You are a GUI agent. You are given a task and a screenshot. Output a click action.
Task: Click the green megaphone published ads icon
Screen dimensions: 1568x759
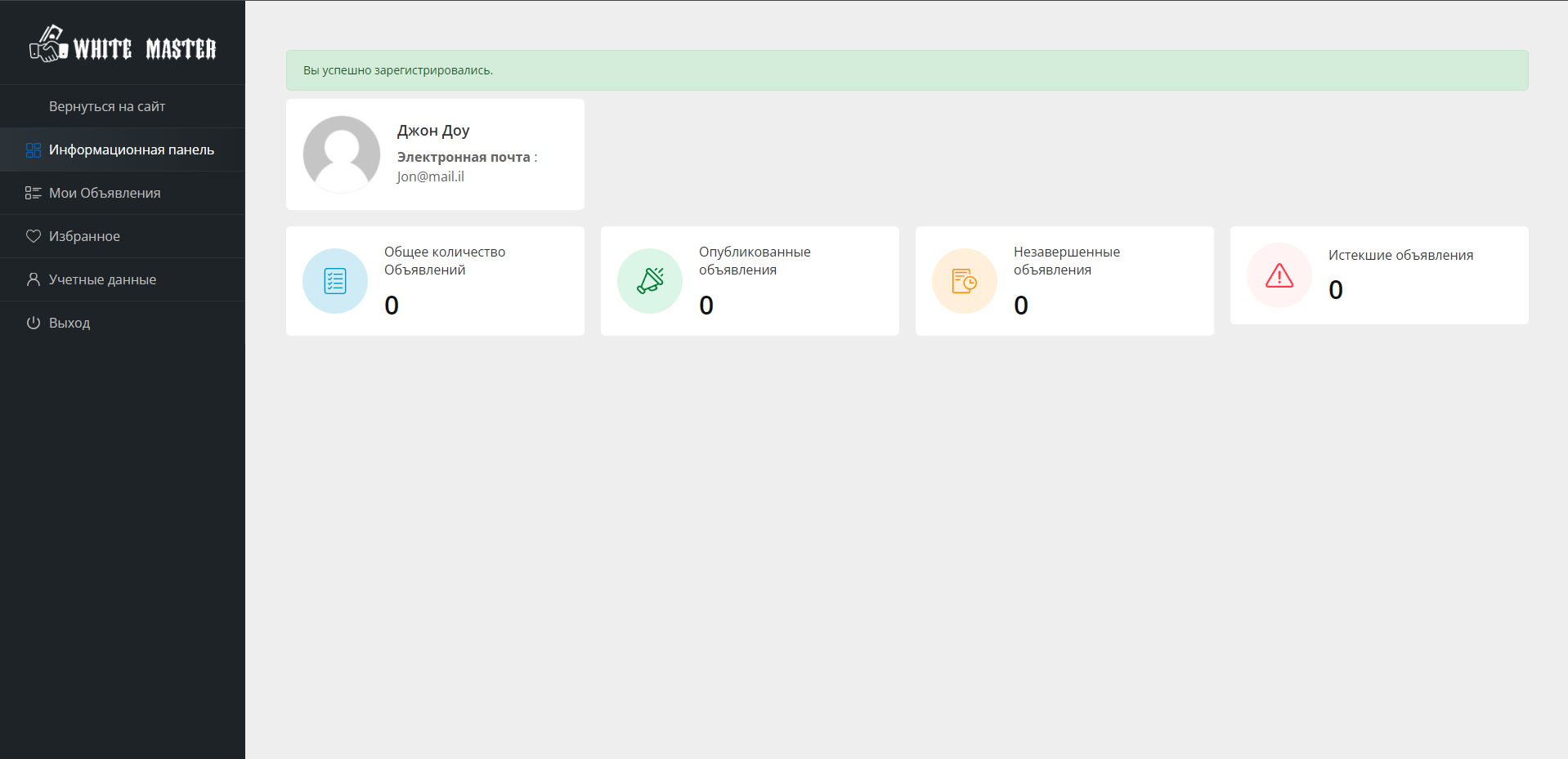(x=650, y=281)
